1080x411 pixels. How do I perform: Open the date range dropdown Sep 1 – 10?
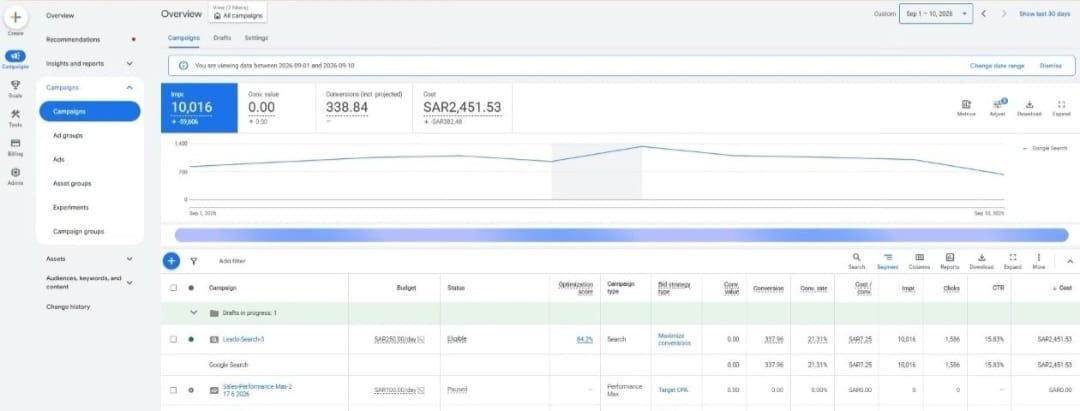(936, 14)
